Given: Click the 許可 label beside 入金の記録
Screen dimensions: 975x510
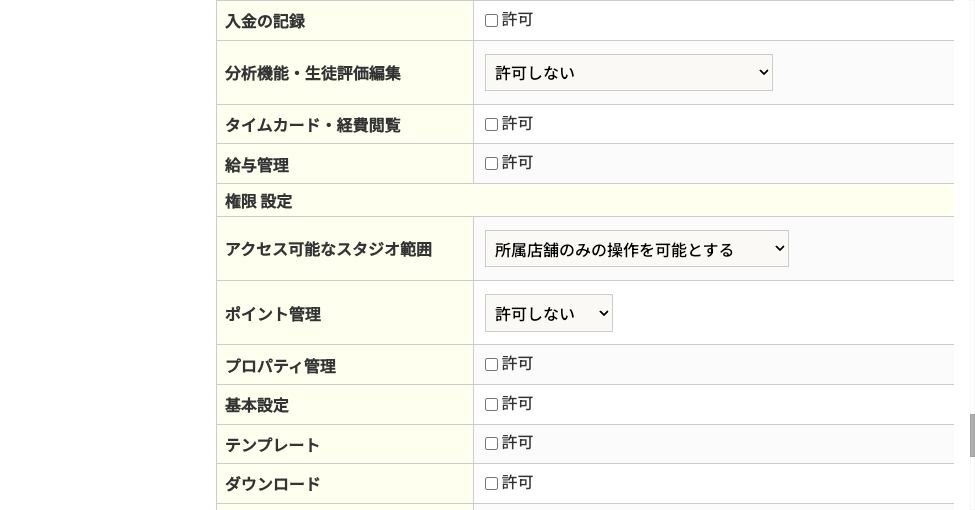Looking at the screenshot, I should coord(517,20).
